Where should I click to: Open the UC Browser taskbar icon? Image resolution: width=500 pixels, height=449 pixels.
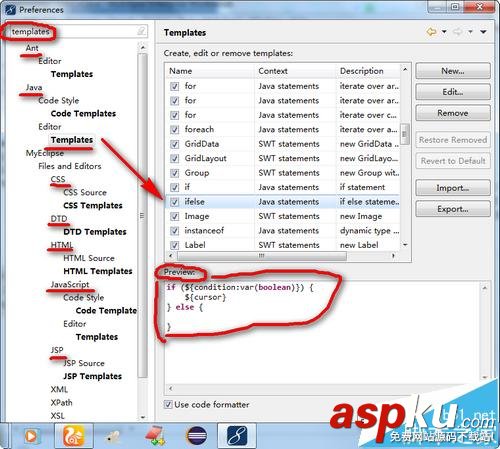(74, 435)
